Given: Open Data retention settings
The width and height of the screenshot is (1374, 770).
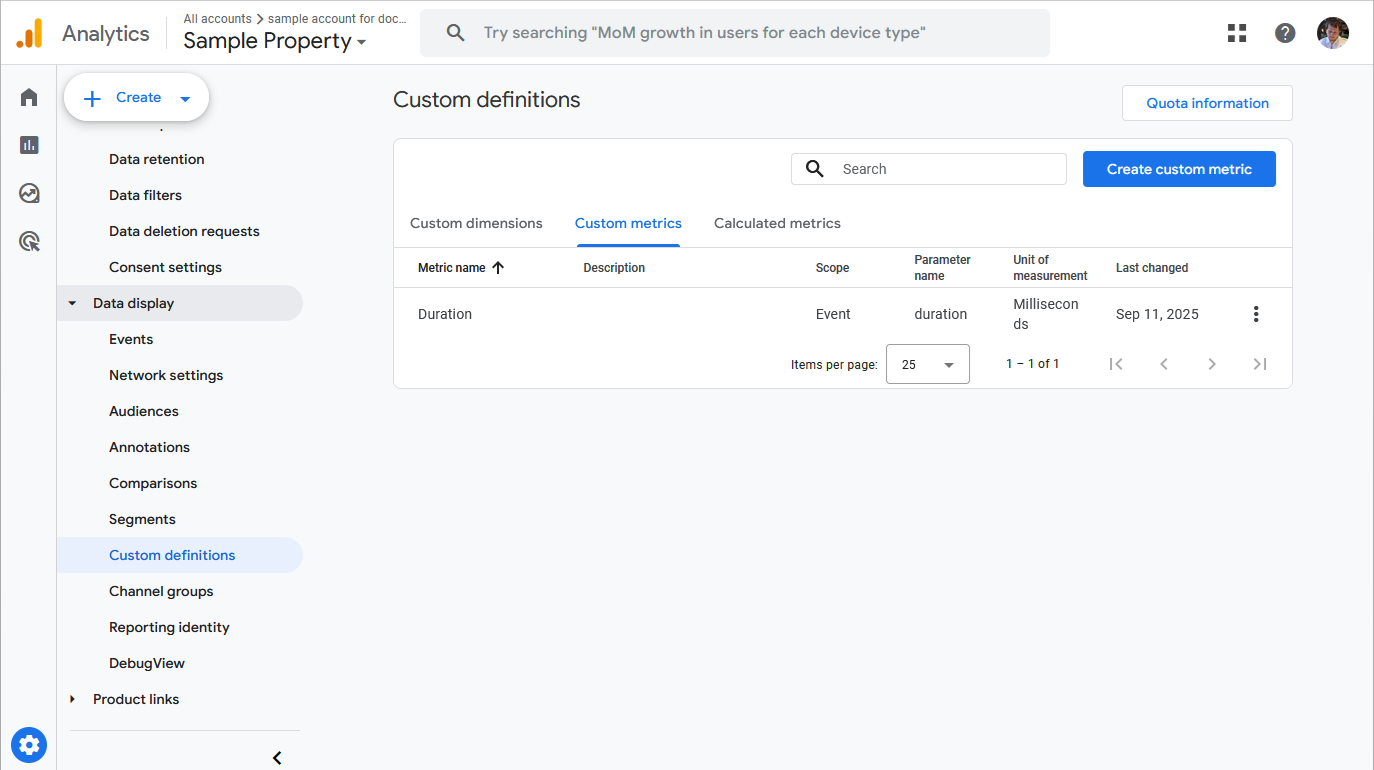Looking at the screenshot, I should click(x=157, y=159).
